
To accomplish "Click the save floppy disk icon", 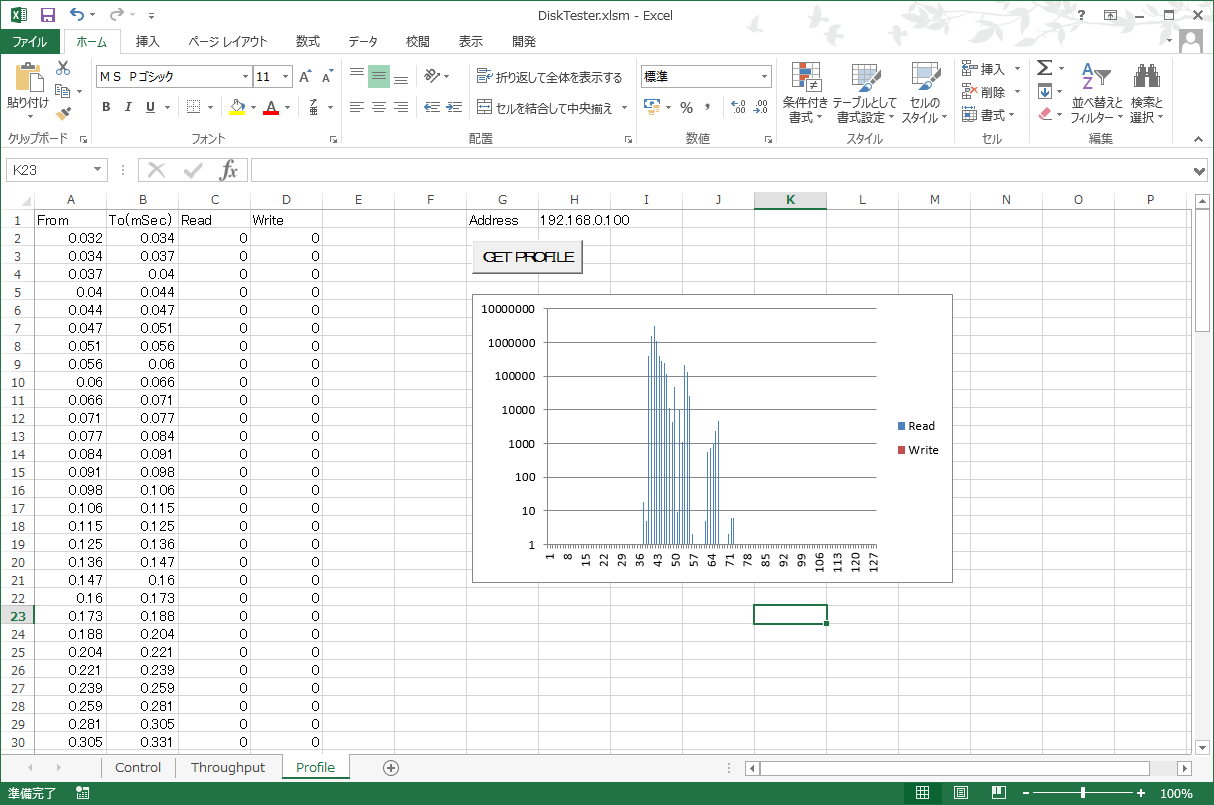I will point(48,15).
